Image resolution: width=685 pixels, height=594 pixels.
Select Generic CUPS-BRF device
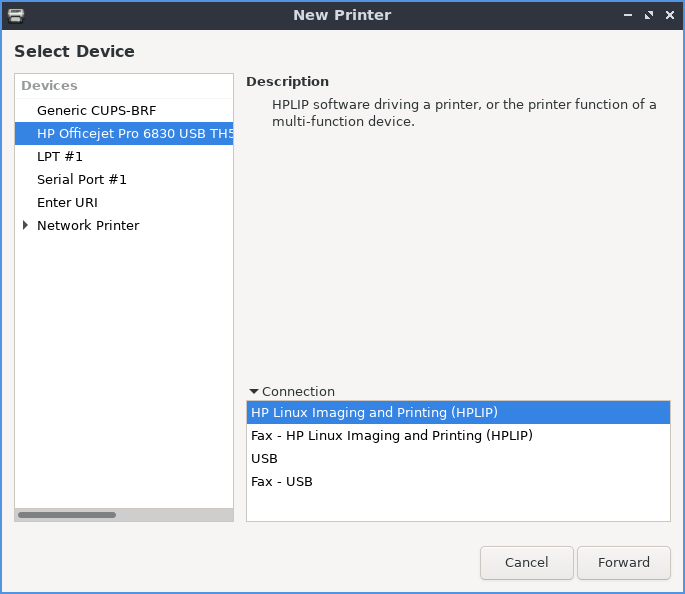pos(96,110)
